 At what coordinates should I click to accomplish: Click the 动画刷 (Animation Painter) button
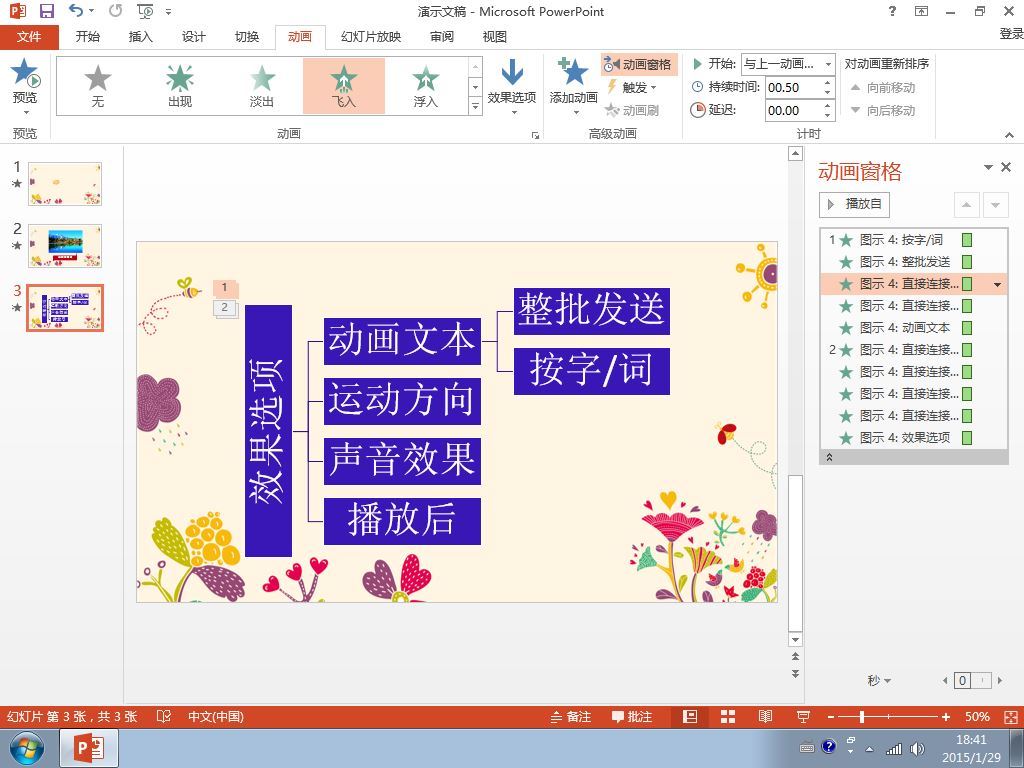(632, 110)
